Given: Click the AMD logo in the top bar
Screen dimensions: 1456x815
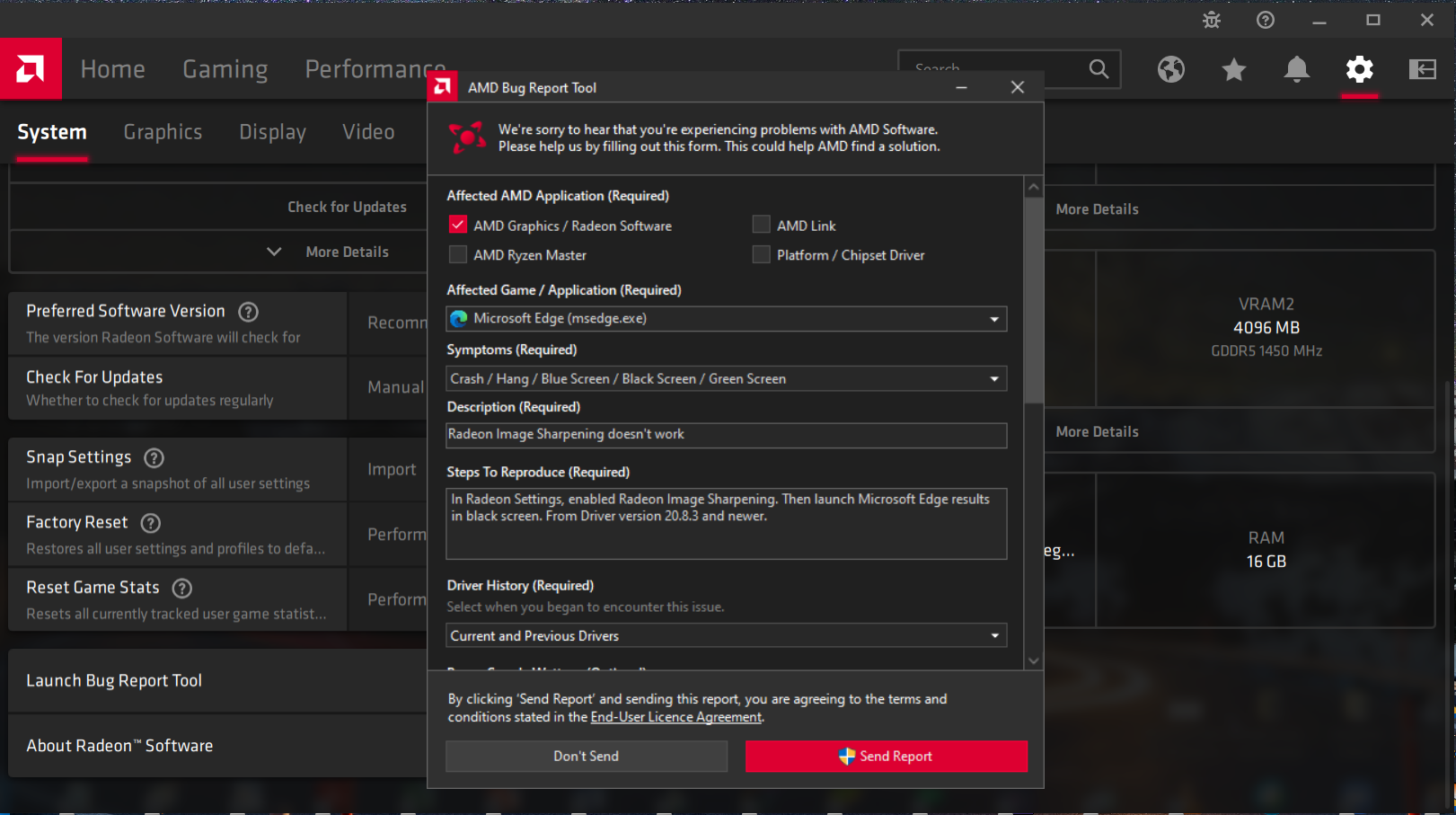Looking at the screenshot, I should tap(31, 68).
